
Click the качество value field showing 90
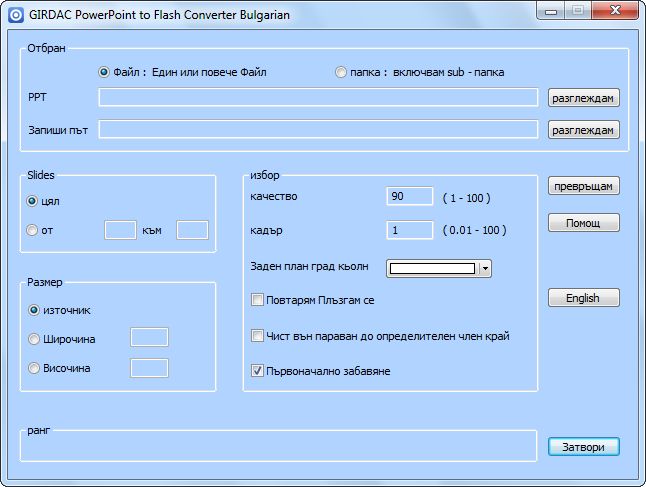point(410,196)
